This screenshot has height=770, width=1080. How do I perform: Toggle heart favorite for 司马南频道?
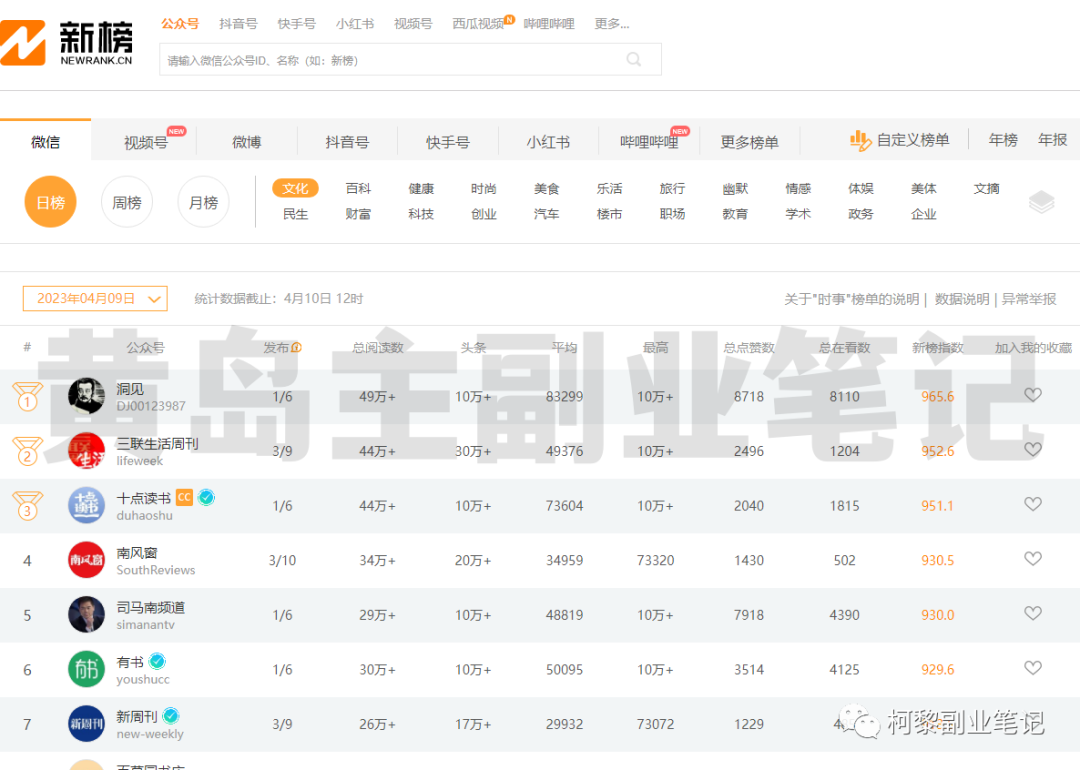click(x=1033, y=614)
